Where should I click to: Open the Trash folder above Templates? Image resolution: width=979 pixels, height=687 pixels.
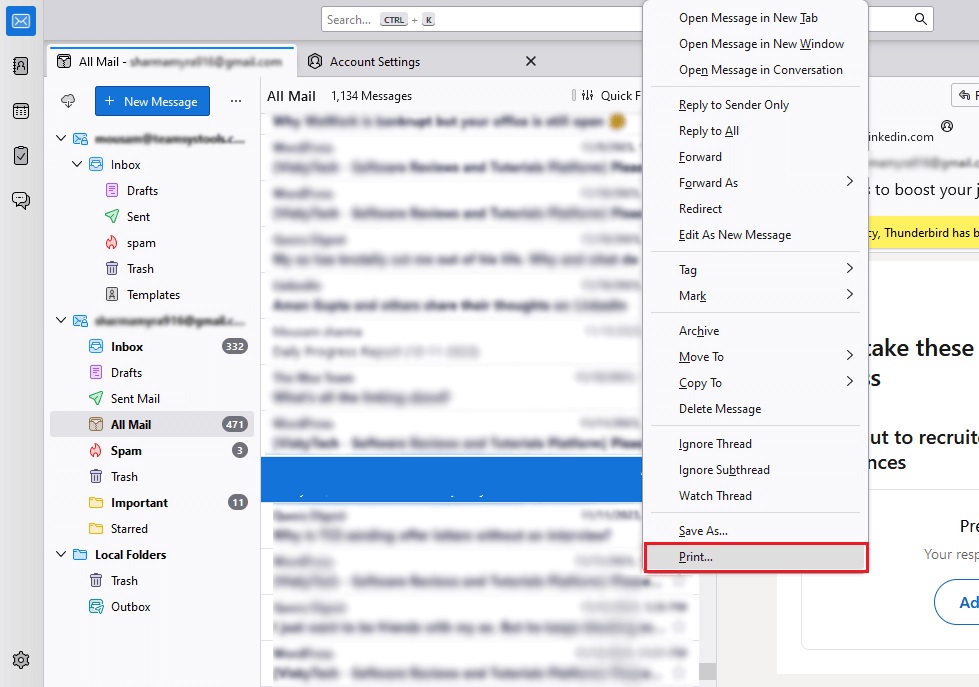[x=140, y=269]
